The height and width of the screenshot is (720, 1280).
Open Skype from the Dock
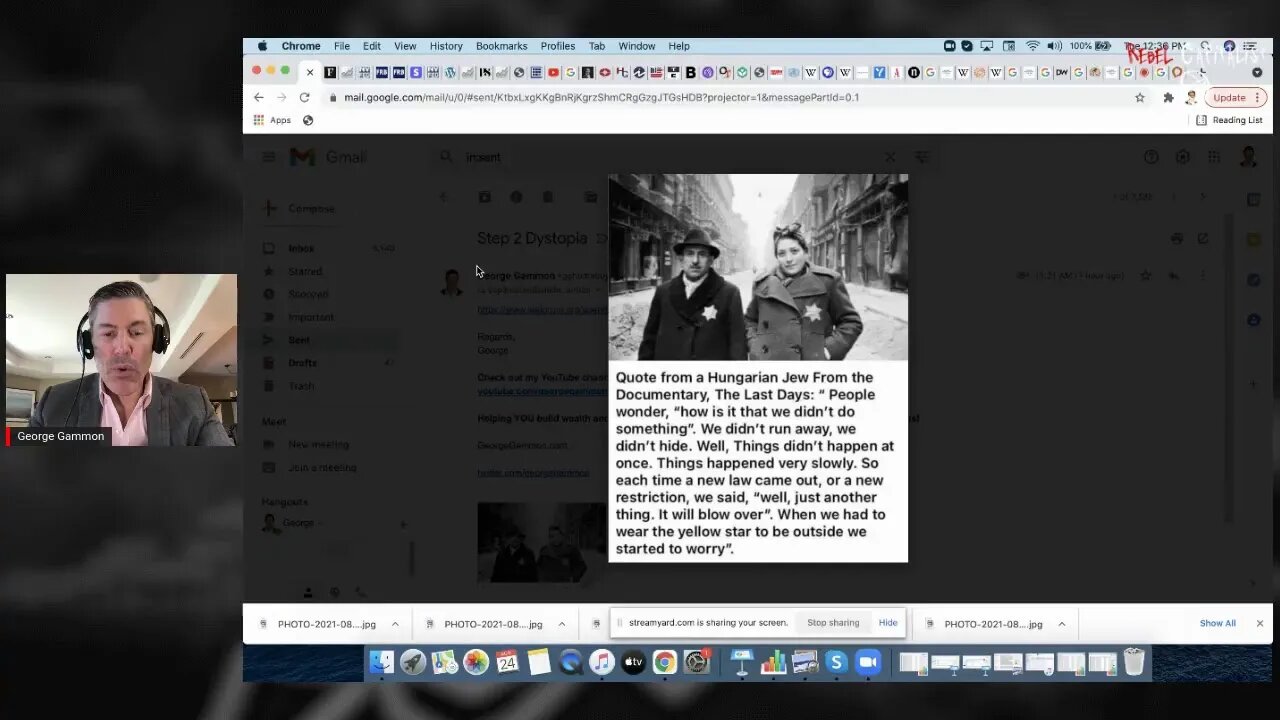point(836,662)
